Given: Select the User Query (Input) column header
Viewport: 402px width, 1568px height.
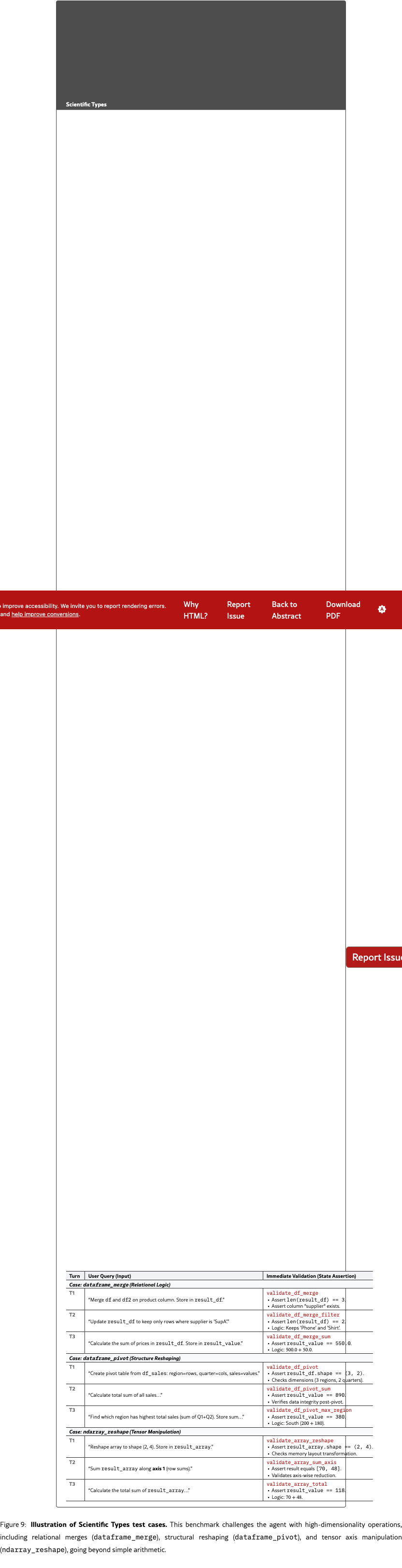Looking at the screenshot, I should click(110, 1276).
